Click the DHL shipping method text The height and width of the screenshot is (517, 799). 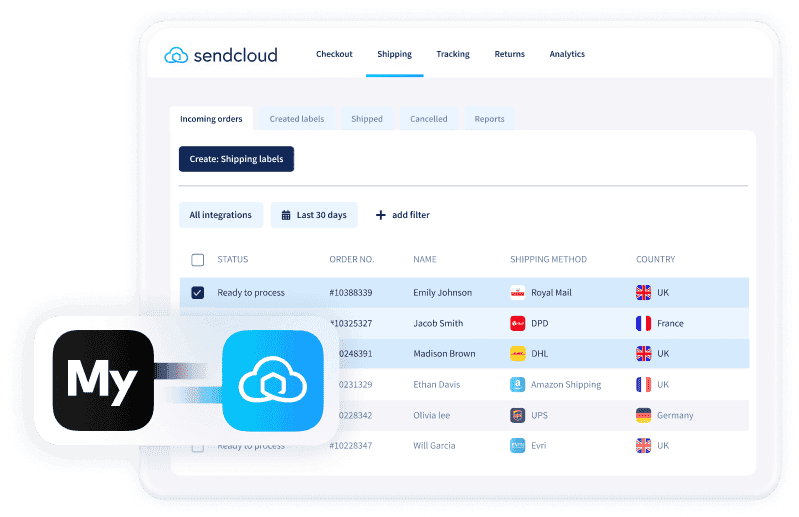[x=540, y=353]
